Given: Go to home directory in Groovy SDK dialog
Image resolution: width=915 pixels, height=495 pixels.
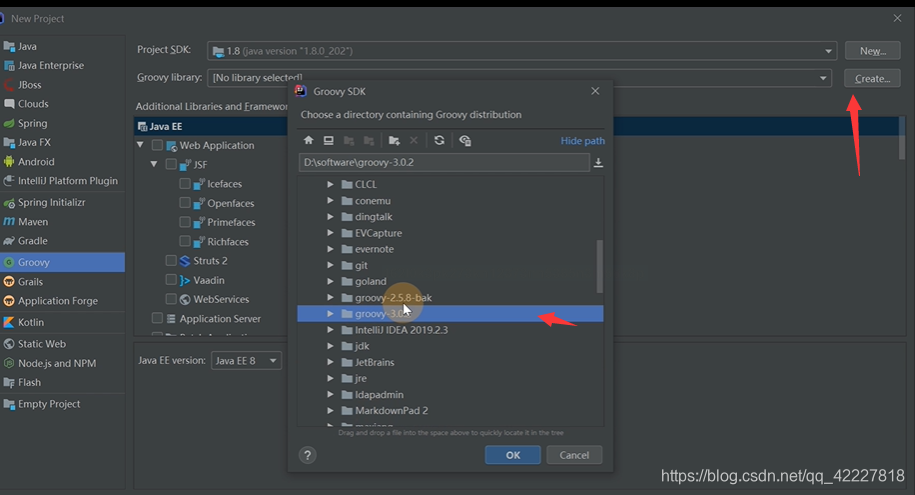Looking at the screenshot, I should coord(309,140).
